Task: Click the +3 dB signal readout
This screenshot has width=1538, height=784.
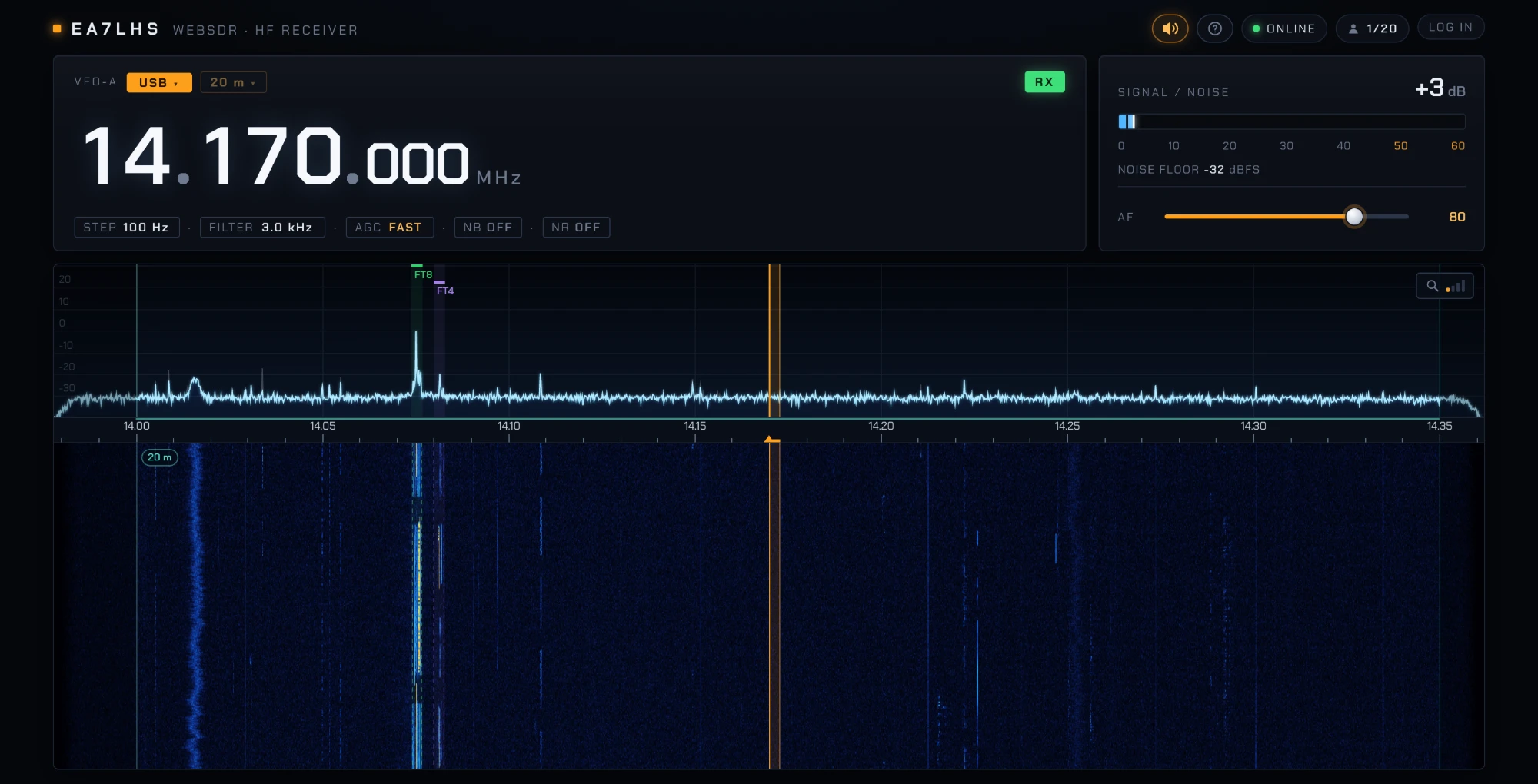Action: click(1440, 89)
